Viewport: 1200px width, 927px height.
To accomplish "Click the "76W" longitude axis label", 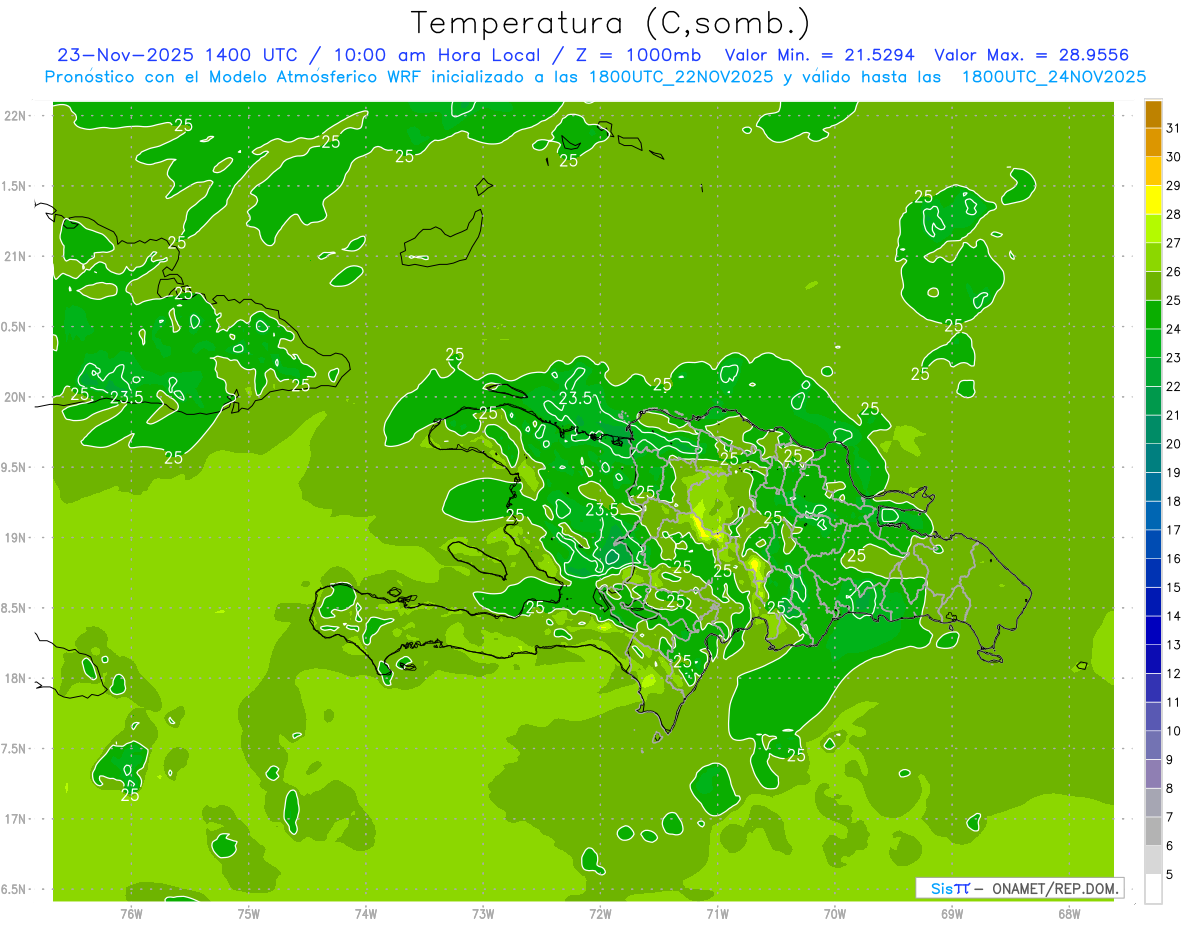I will click(x=131, y=914).
